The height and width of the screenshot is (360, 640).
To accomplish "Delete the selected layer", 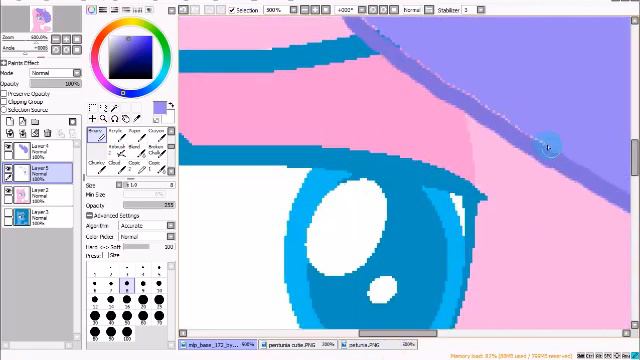I will 47,133.
